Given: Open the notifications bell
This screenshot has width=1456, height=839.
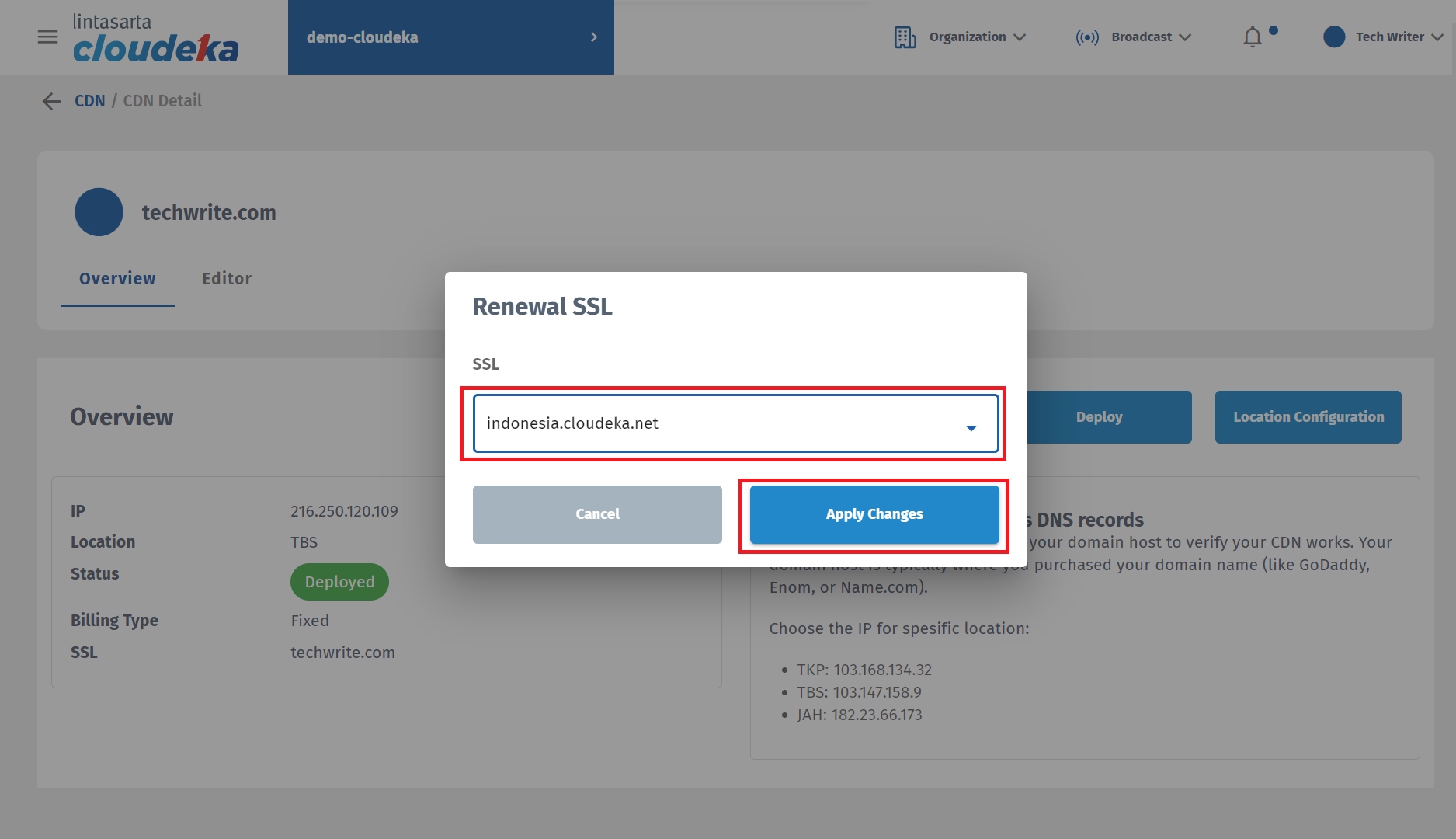Looking at the screenshot, I should point(1252,37).
